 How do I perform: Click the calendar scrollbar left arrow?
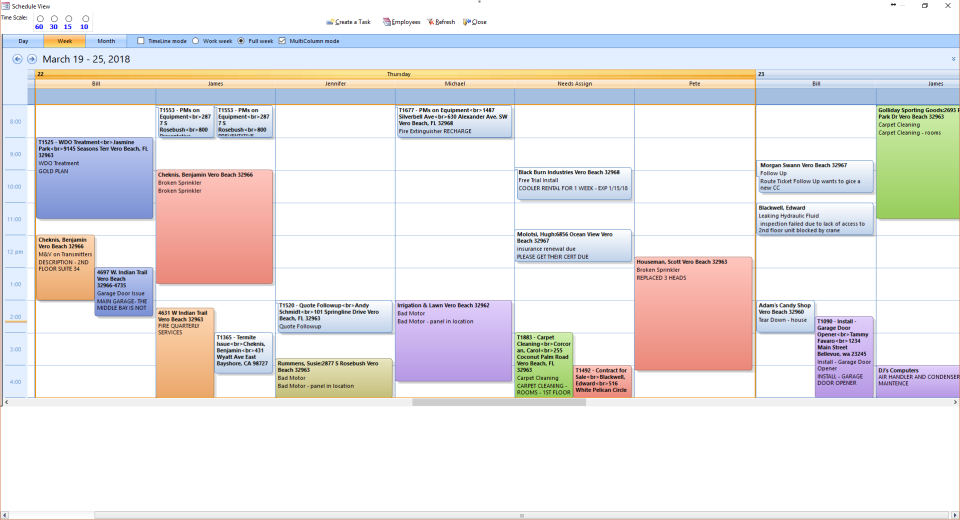pos(6,402)
